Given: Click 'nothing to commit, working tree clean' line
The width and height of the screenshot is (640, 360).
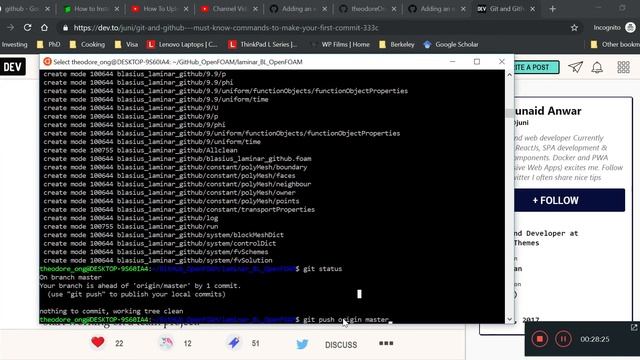Looking at the screenshot, I should pos(111,311).
